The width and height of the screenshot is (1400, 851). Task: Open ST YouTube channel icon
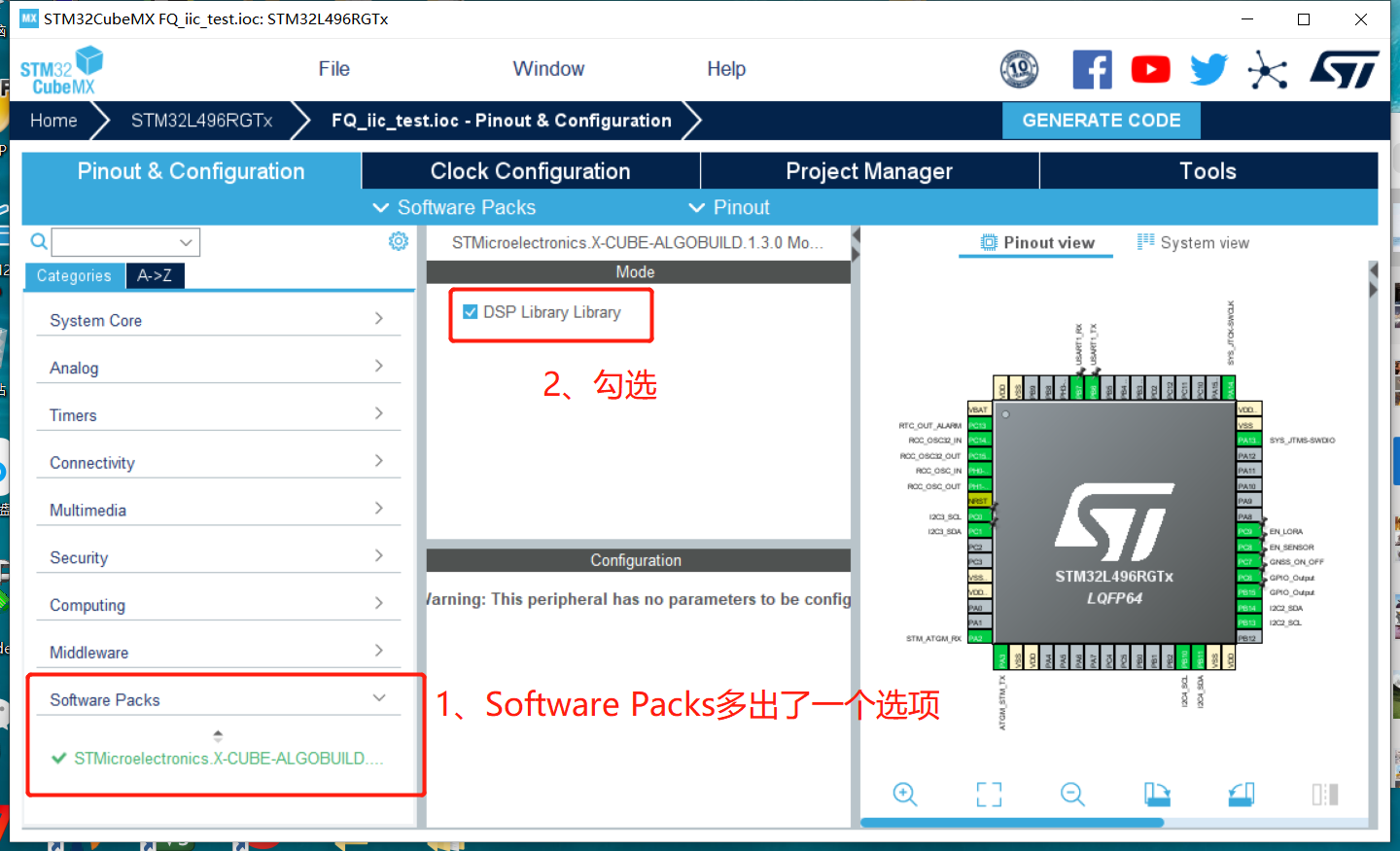click(x=1150, y=69)
